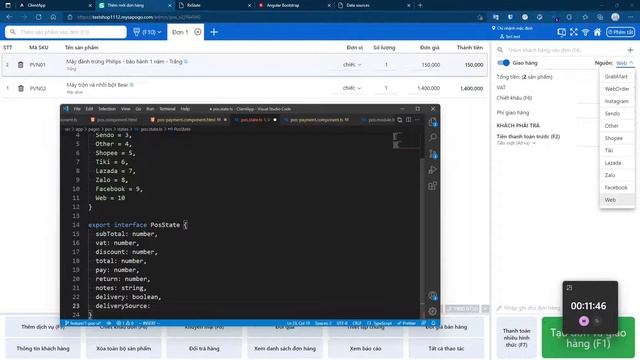Viewport: 640px width, 360px height.
Task: Delete the PVN02 product row with trash icon
Action: tap(20, 88)
